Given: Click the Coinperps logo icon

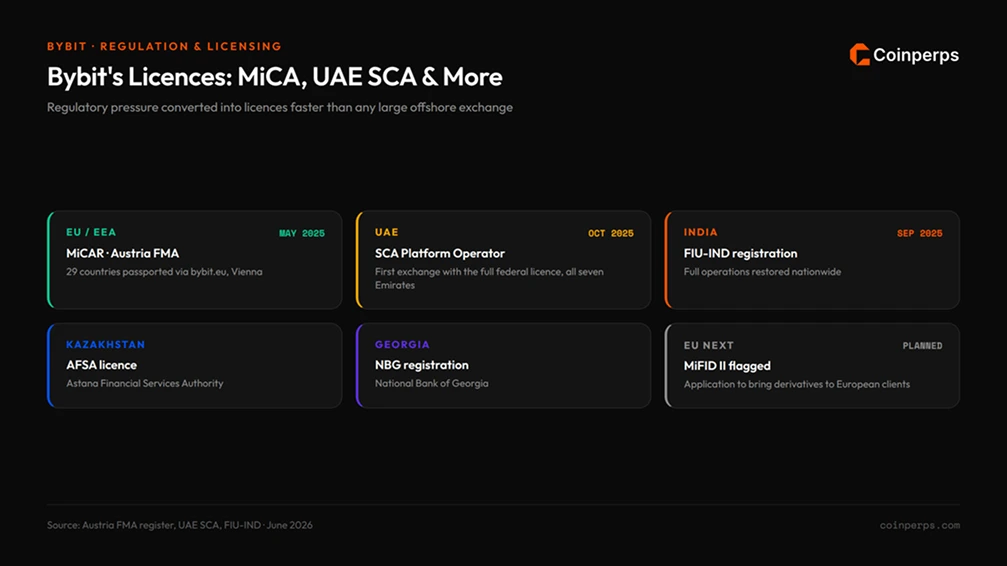Looking at the screenshot, I should click(859, 55).
